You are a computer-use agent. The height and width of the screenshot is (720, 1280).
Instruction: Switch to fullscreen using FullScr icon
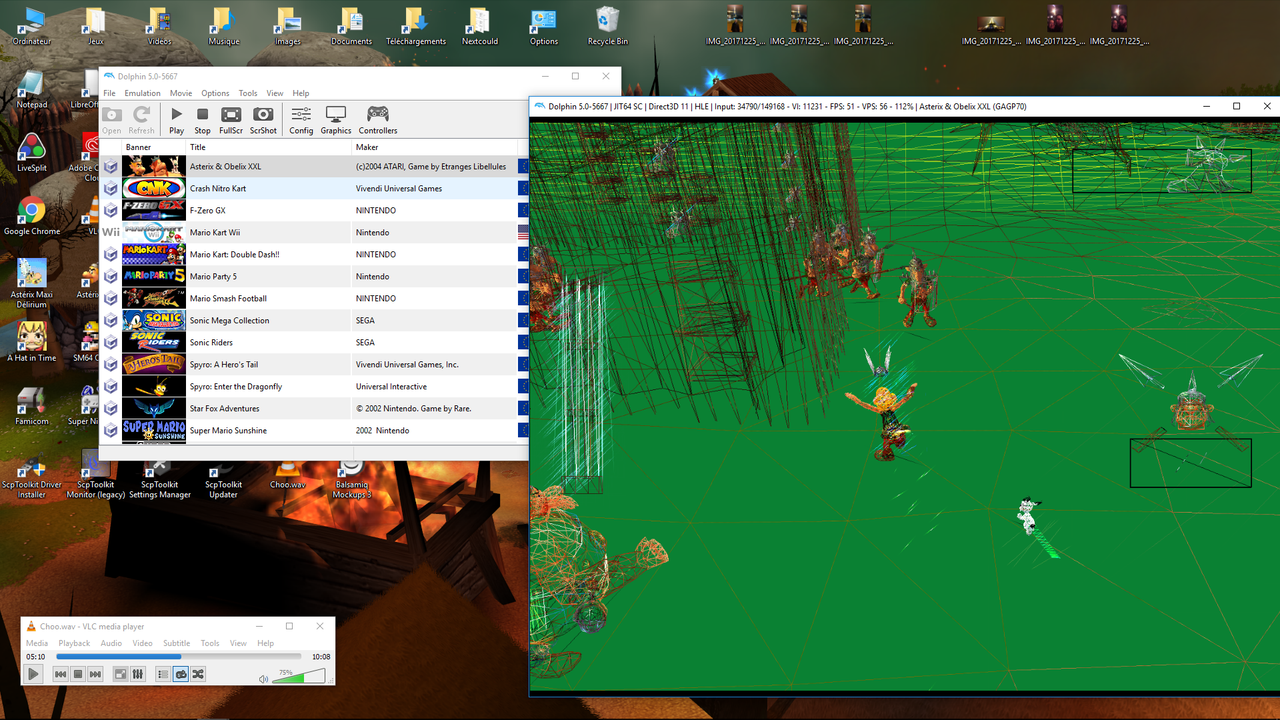pyautogui.click(x=231, y=120)
